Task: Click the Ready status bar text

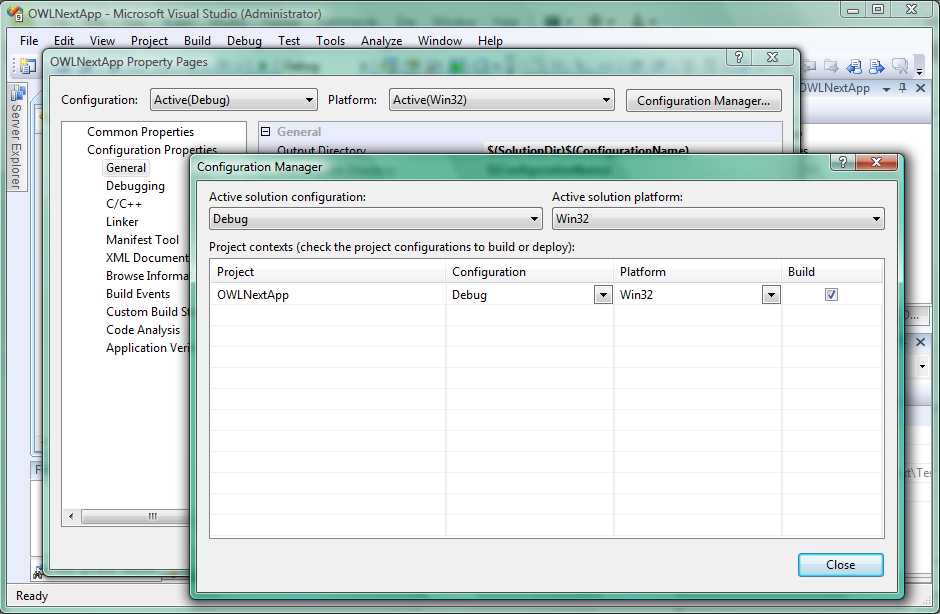Action: 32,595
